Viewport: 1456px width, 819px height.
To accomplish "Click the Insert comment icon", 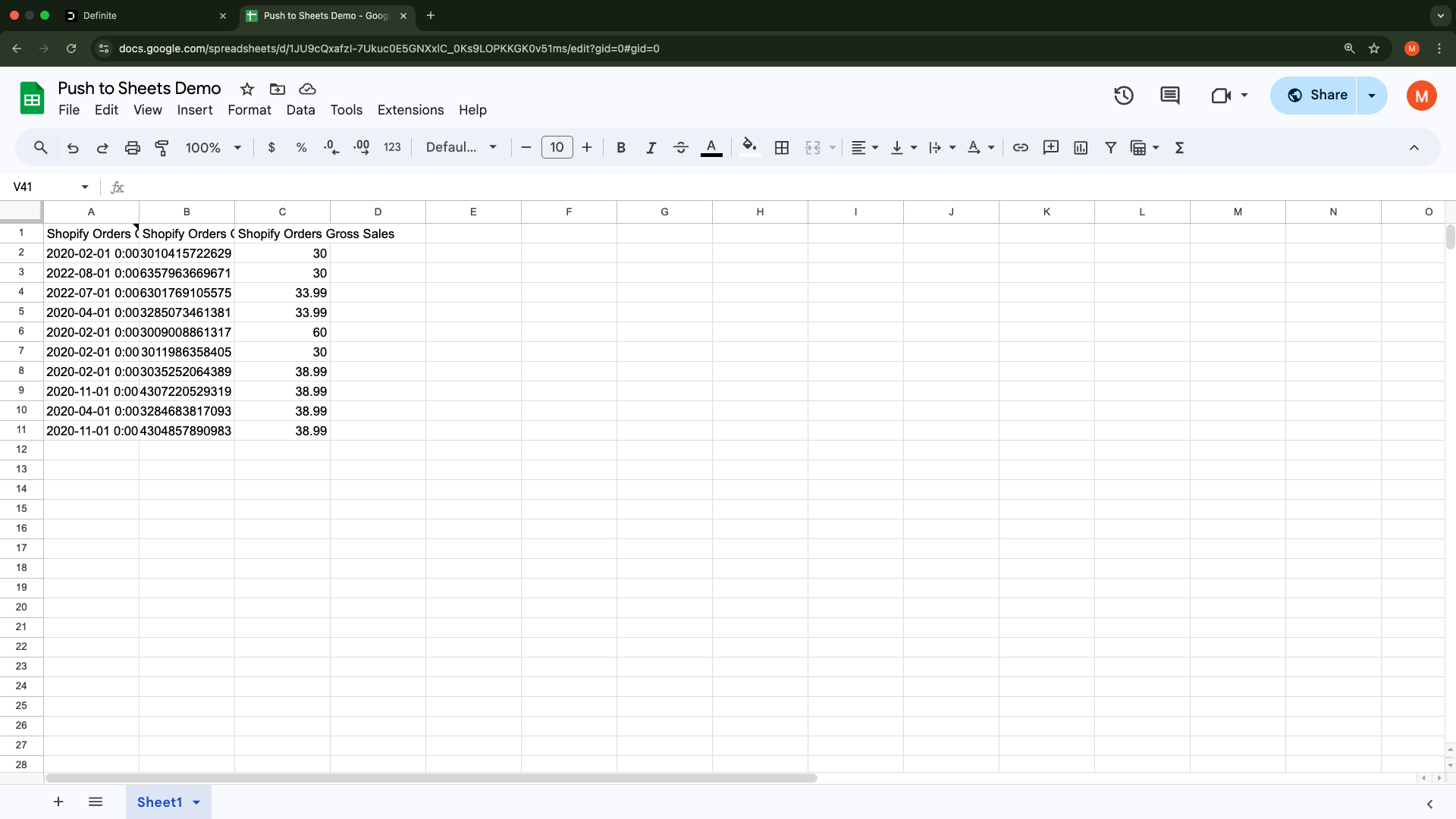I will (1051, 148).
